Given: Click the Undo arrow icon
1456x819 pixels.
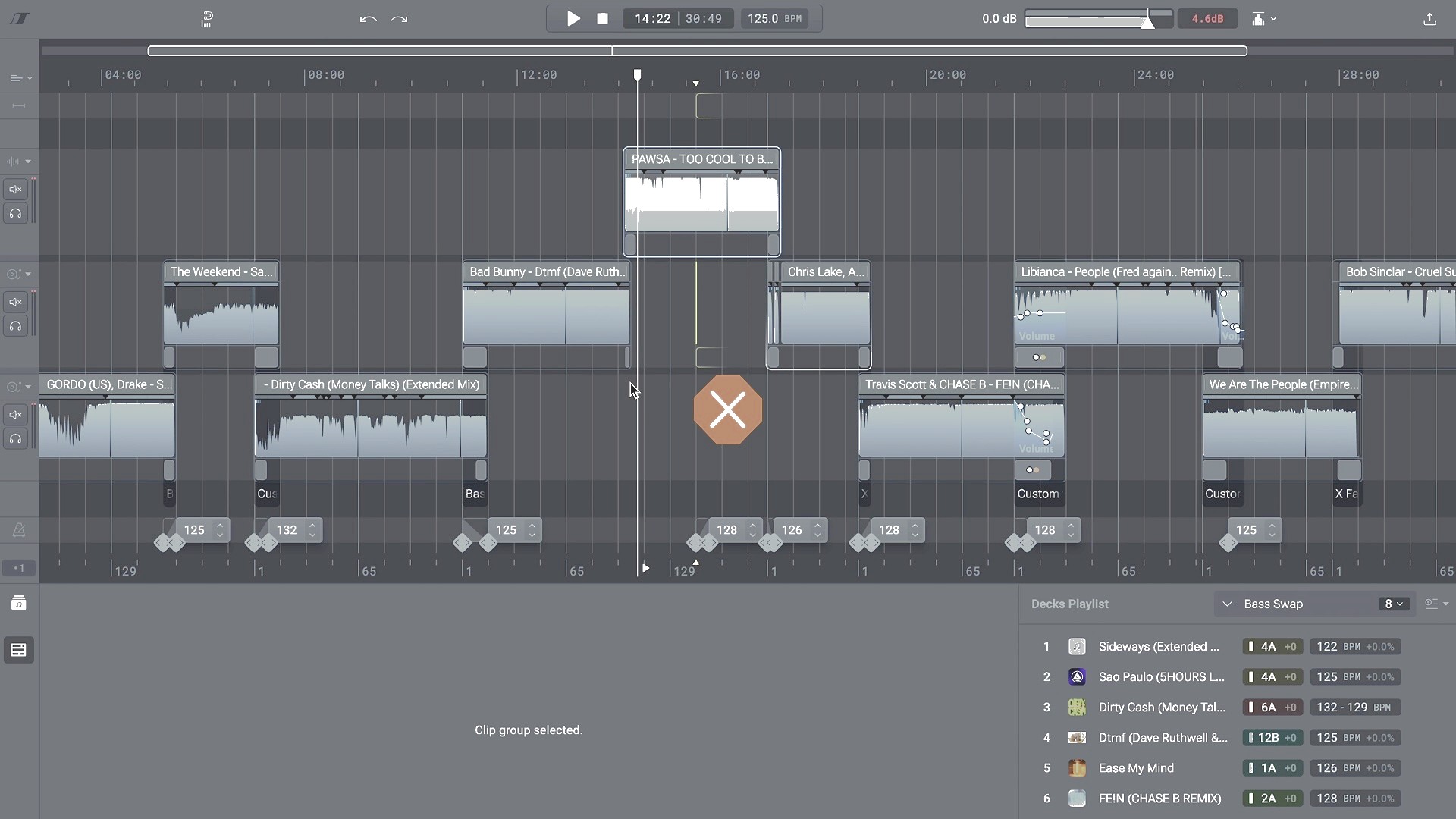Looking at the screenshot, I should coord(368,19).
